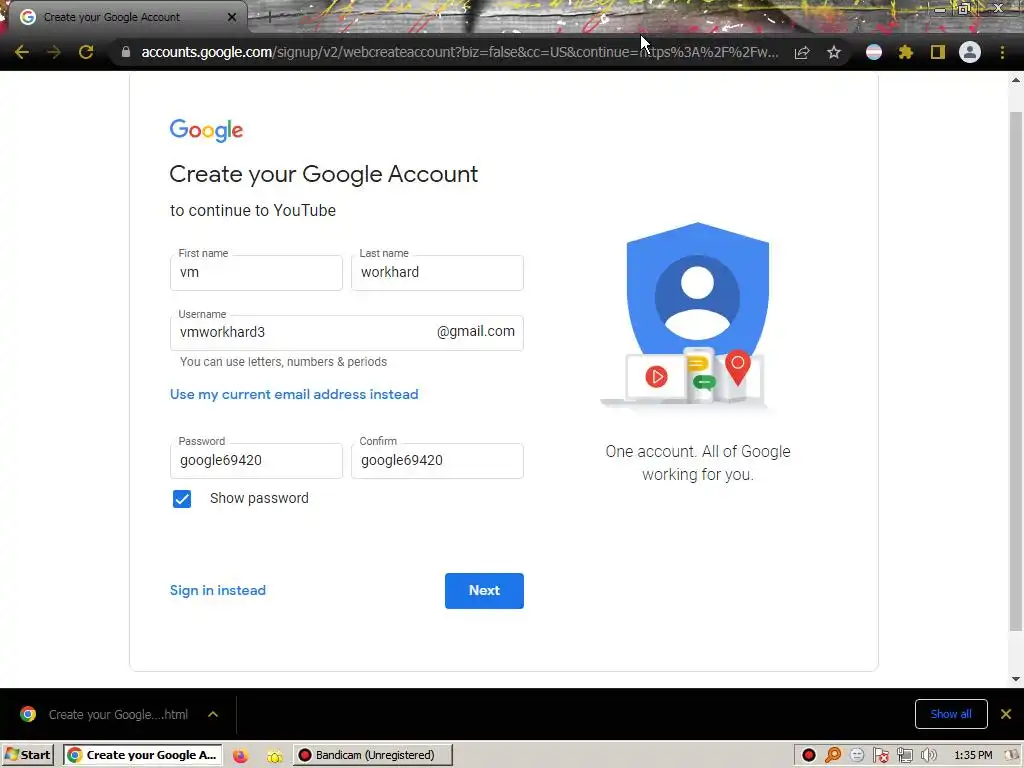The image size is (1024, 768).
Task: Click the Google logo
Action: point(206,130)
